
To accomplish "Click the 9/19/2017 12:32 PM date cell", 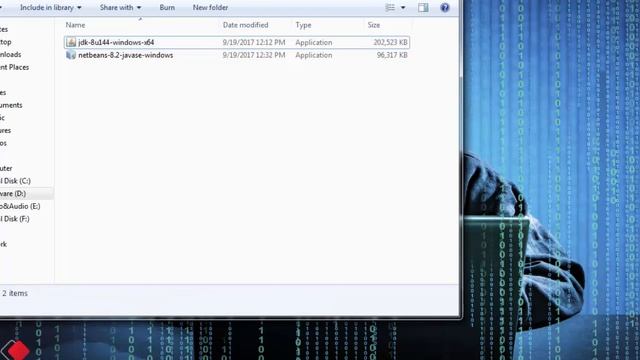I will (254, 55).
